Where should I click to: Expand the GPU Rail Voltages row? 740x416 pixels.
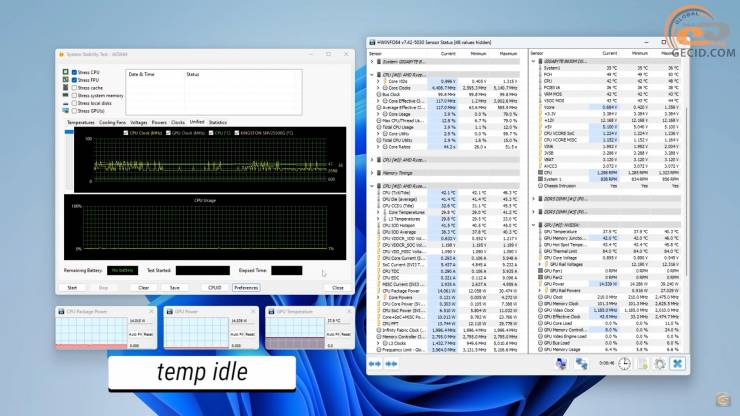[540, 264]
